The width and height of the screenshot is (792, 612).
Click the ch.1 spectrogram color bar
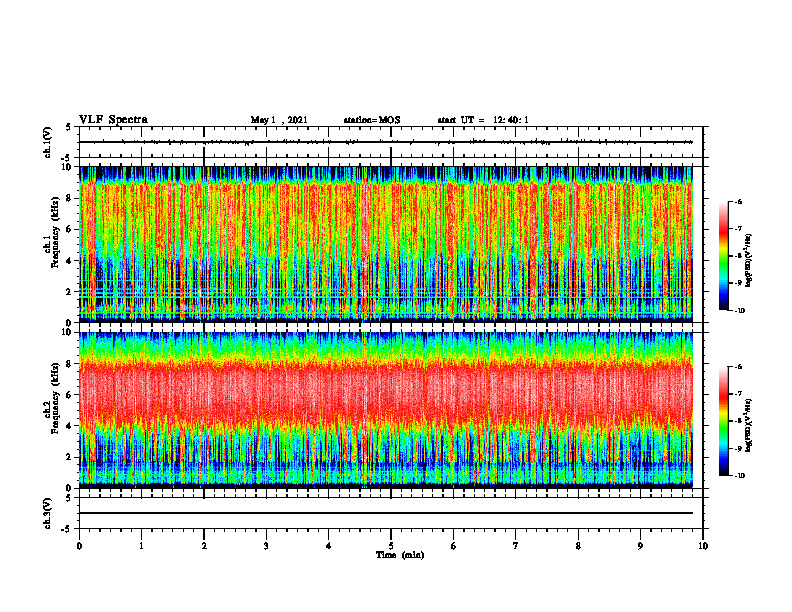coord(723,256)
